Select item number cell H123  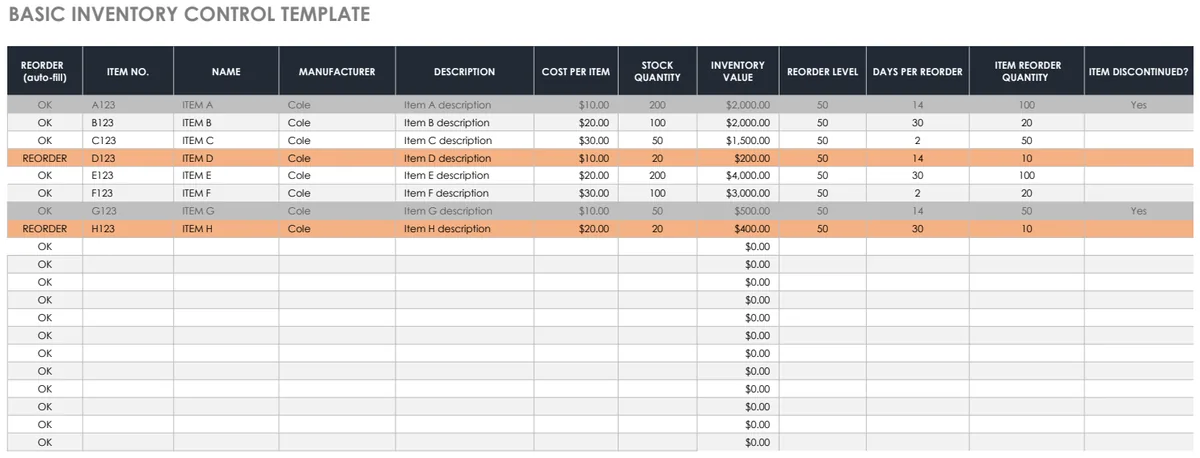[128, 229]
